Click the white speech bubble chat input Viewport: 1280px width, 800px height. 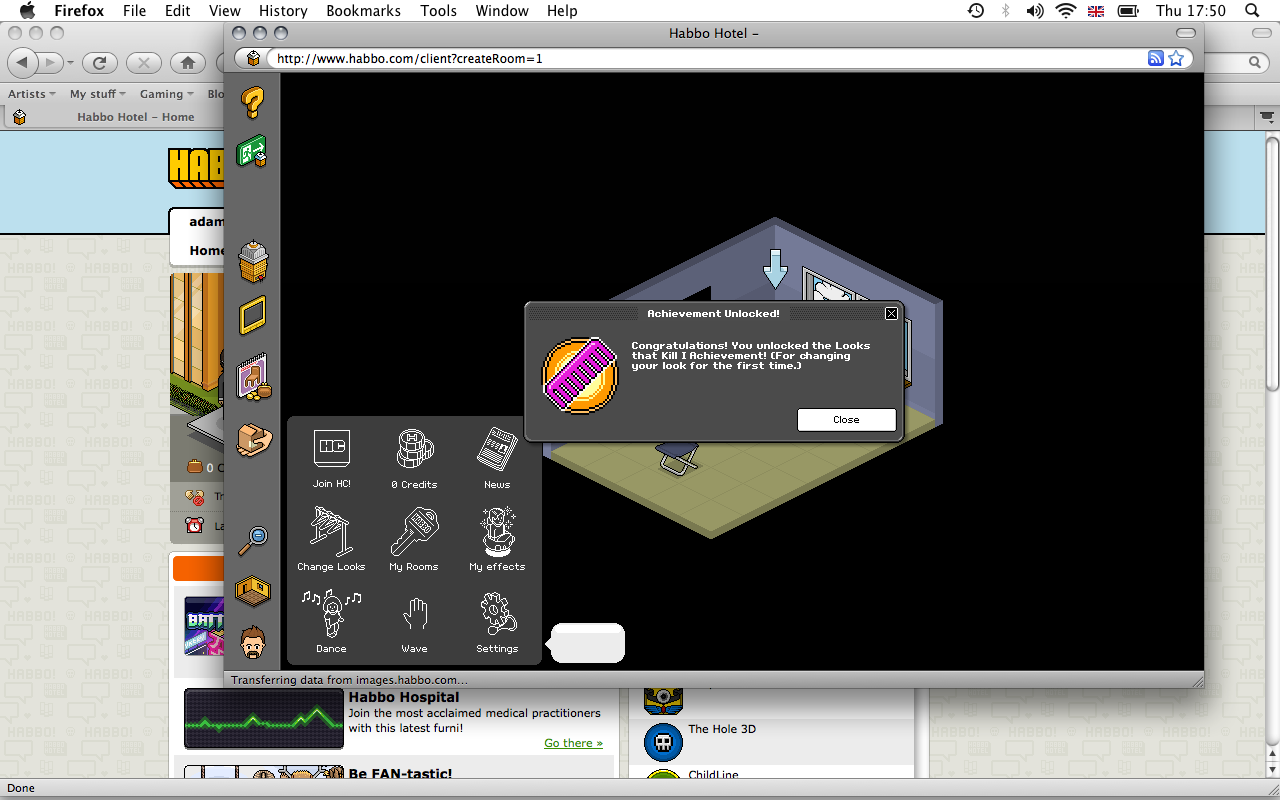pos(588,643)
